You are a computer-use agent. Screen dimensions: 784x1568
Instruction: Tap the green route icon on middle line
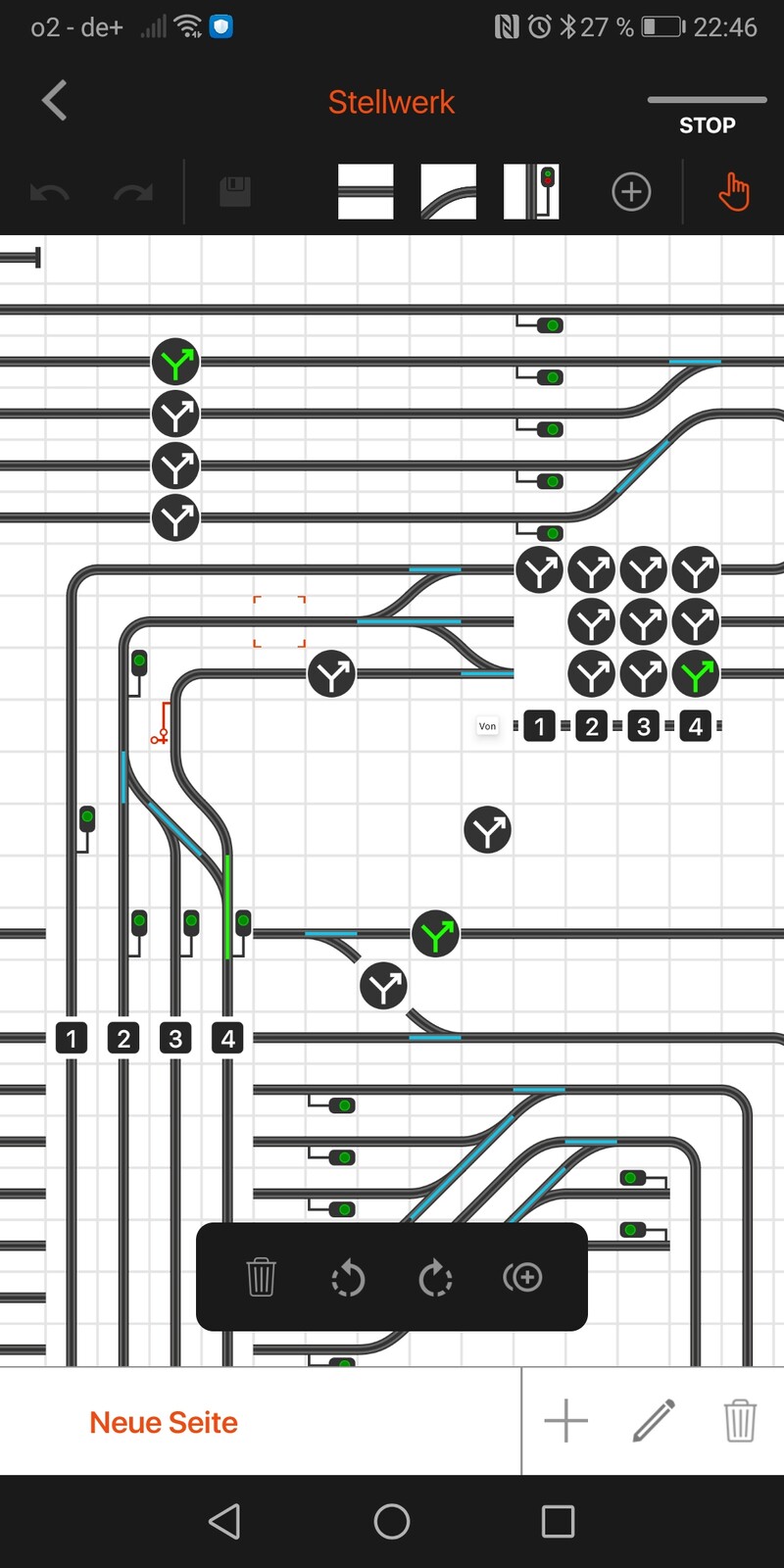tap(435, 934)
